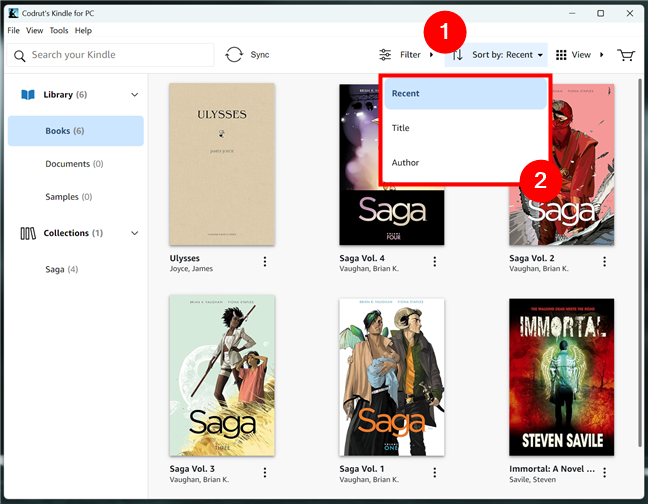Image resolution: width=648 pixels, height=504 pixels.
Task: Click the Search your Kindle field
Action: pyautogui.click(x=110, y=55)
